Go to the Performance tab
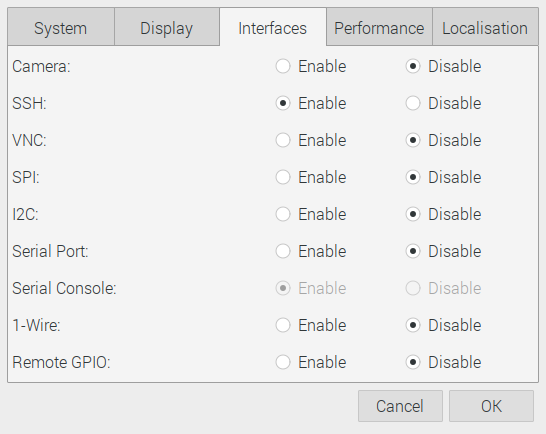 [379, 28]
